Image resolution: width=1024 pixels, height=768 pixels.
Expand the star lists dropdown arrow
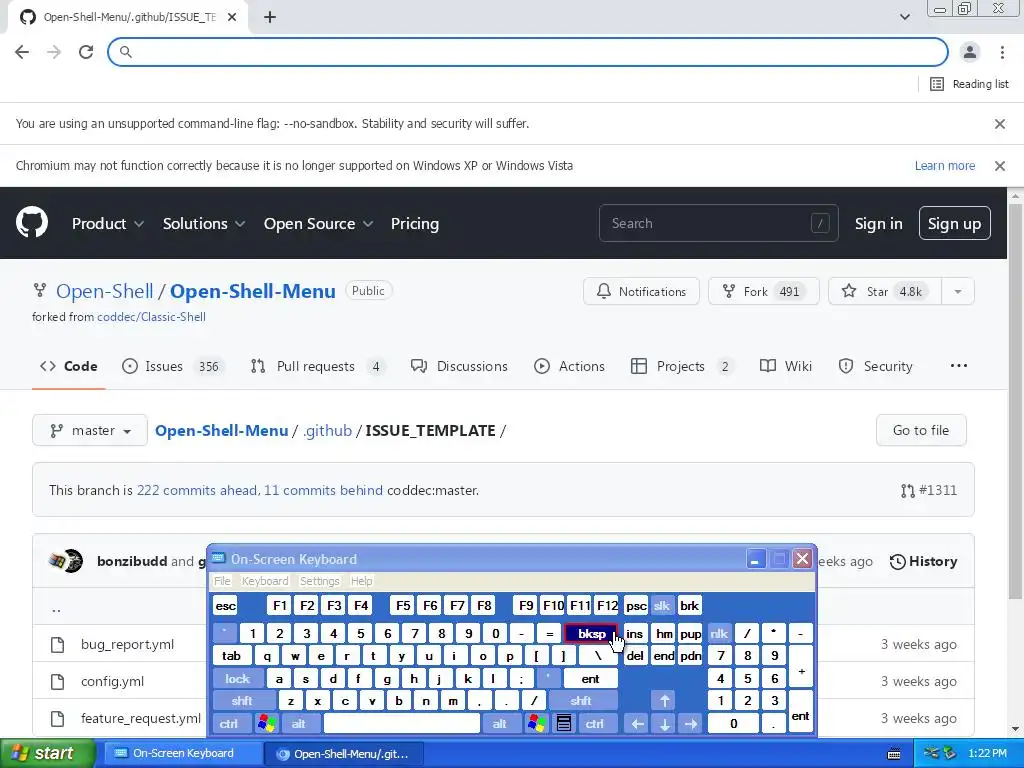pos(958,291)
